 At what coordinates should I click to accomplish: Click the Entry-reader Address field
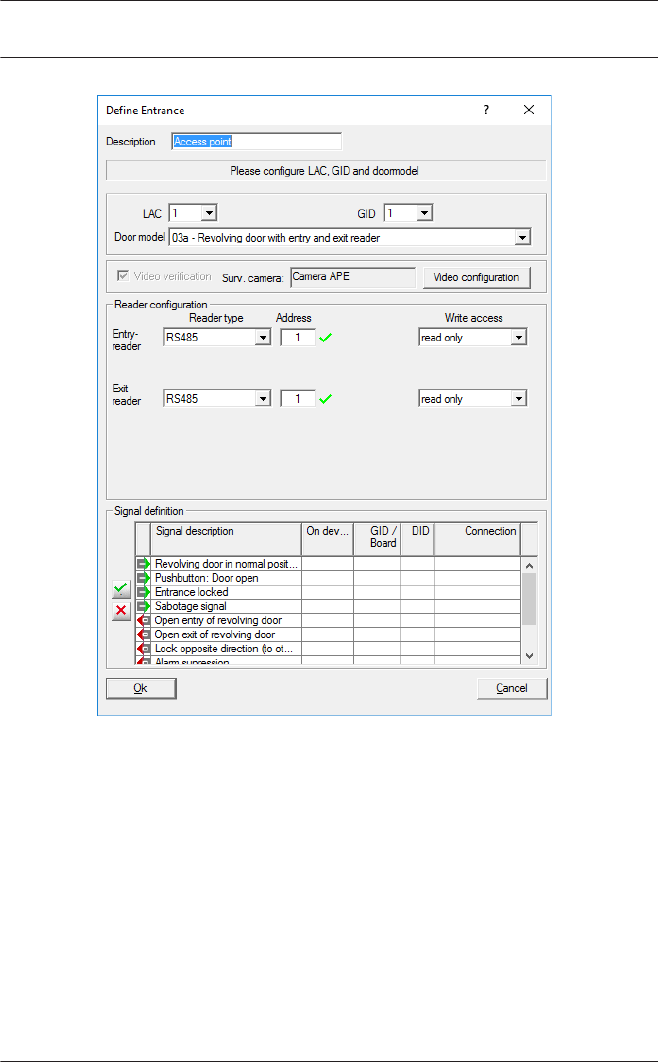click(298, 337)
